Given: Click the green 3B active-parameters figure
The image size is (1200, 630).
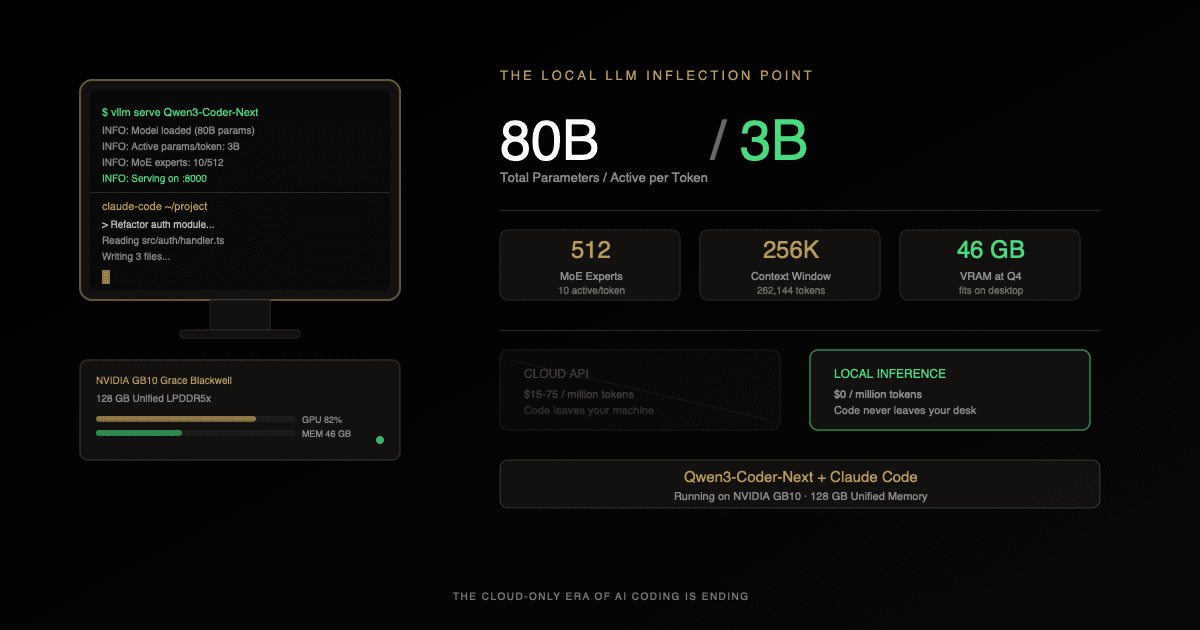Looking at the screenshot, I should click(773, 141).
